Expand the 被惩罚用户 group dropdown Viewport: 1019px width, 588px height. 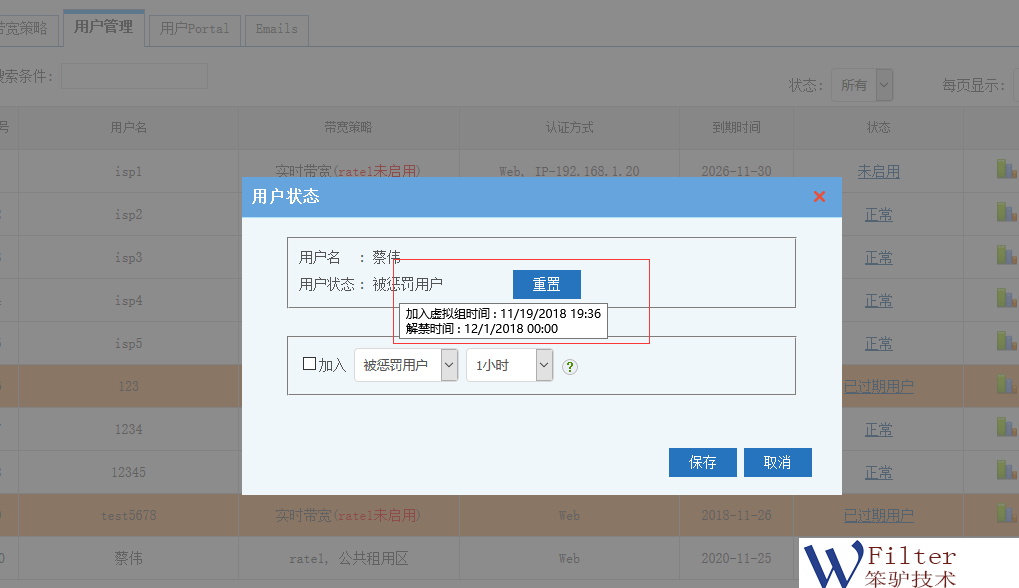pyautogui.click(x=406, y=365)
